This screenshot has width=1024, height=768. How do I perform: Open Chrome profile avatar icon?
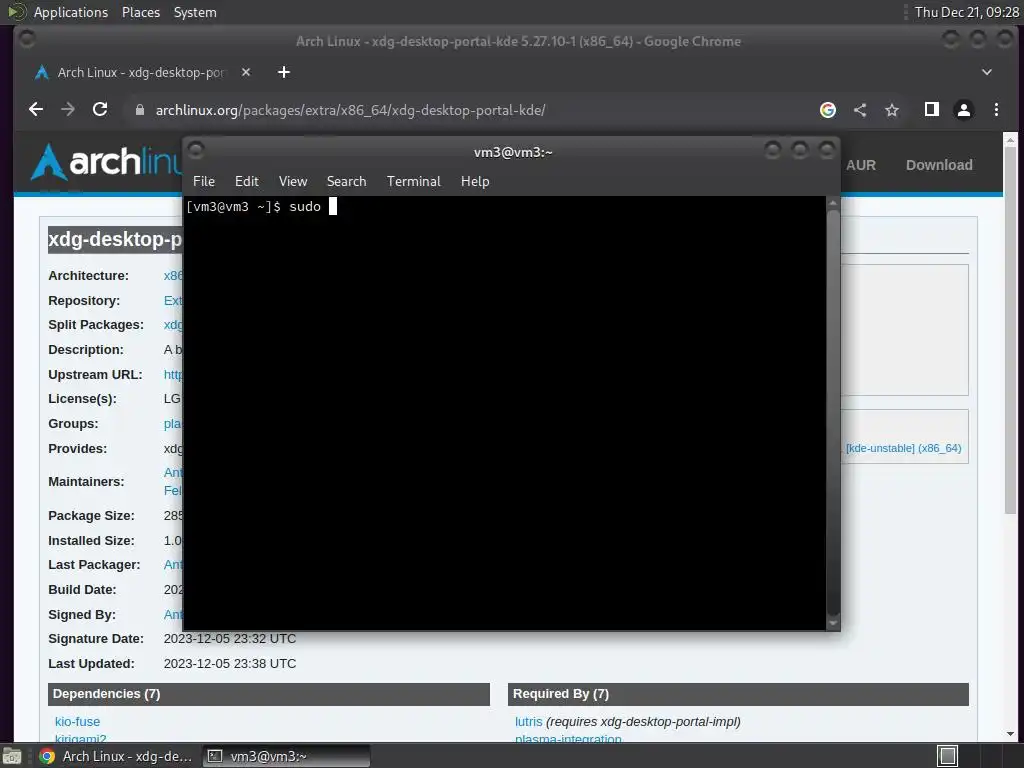pos(964,110)
